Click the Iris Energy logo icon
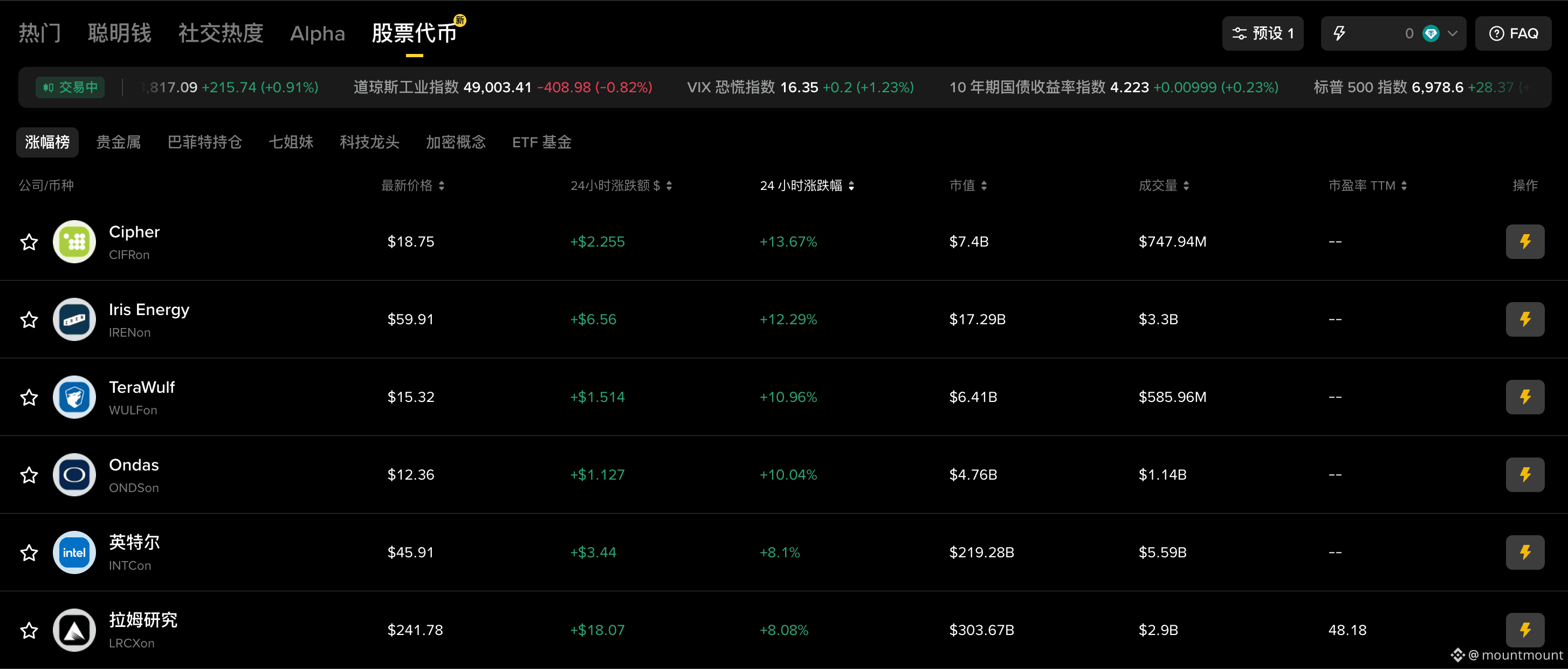Image resolution: width=1568 pixels, height=669 pixels. 74,319
